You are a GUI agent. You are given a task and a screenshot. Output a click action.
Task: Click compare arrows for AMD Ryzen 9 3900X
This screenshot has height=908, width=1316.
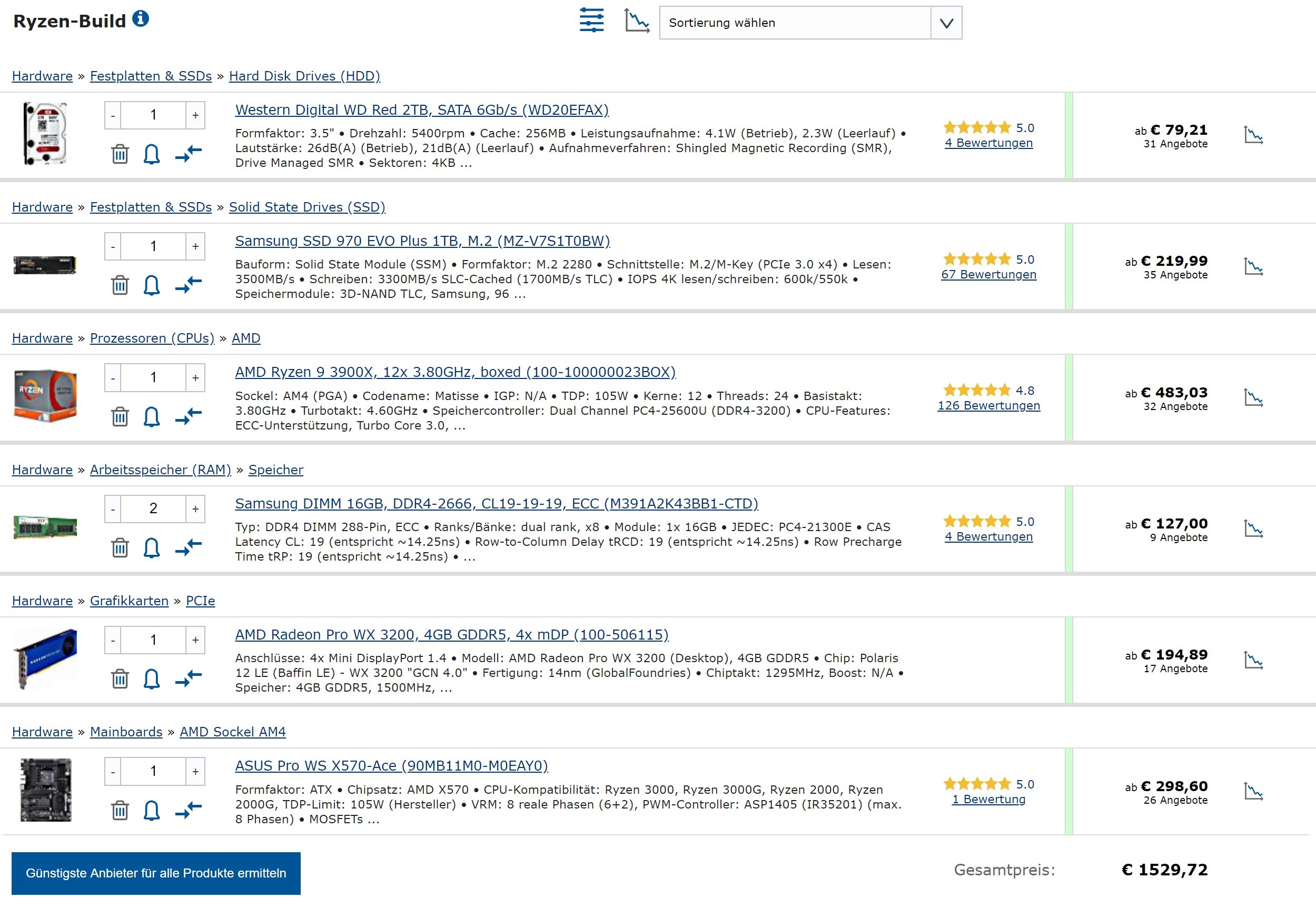tap(189, 416)
